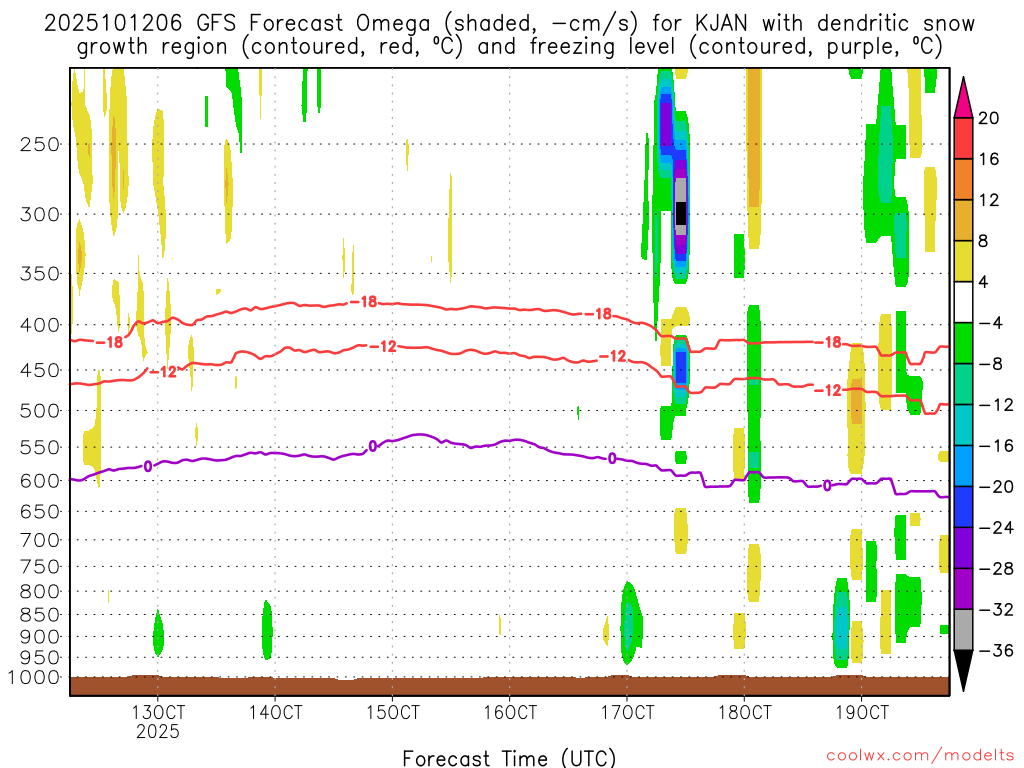Click the 250 pressure level label
Viewport: 1024px width, 768px height.
click(x=40, y=144)
